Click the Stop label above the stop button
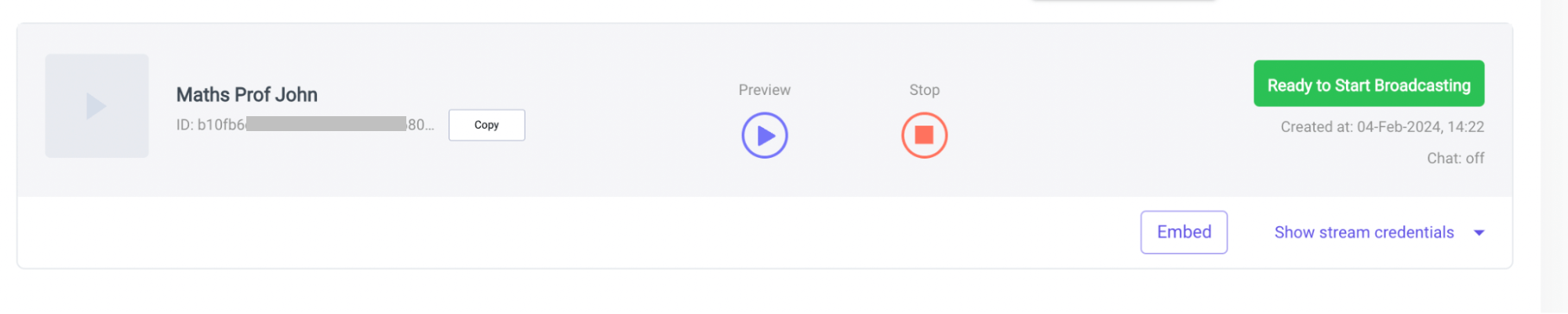The image size is (1568, 314). [924, 90]
